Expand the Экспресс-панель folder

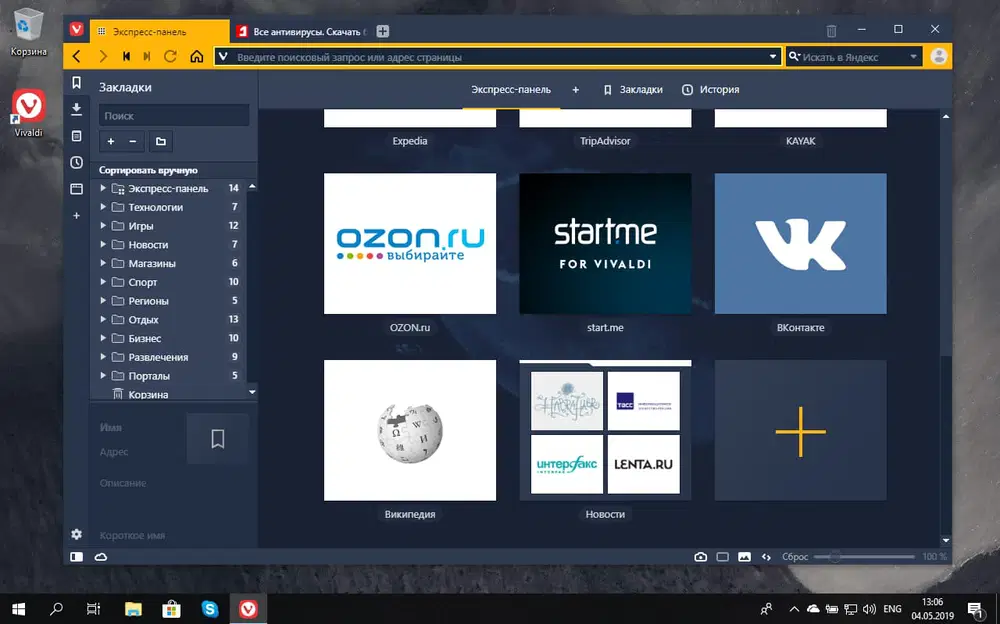(x=103, y=188)
